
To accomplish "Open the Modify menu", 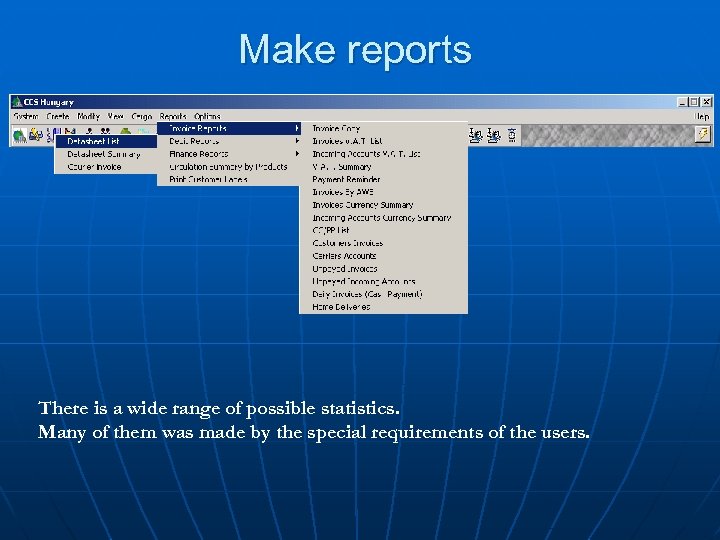I will tap(88, 116).
